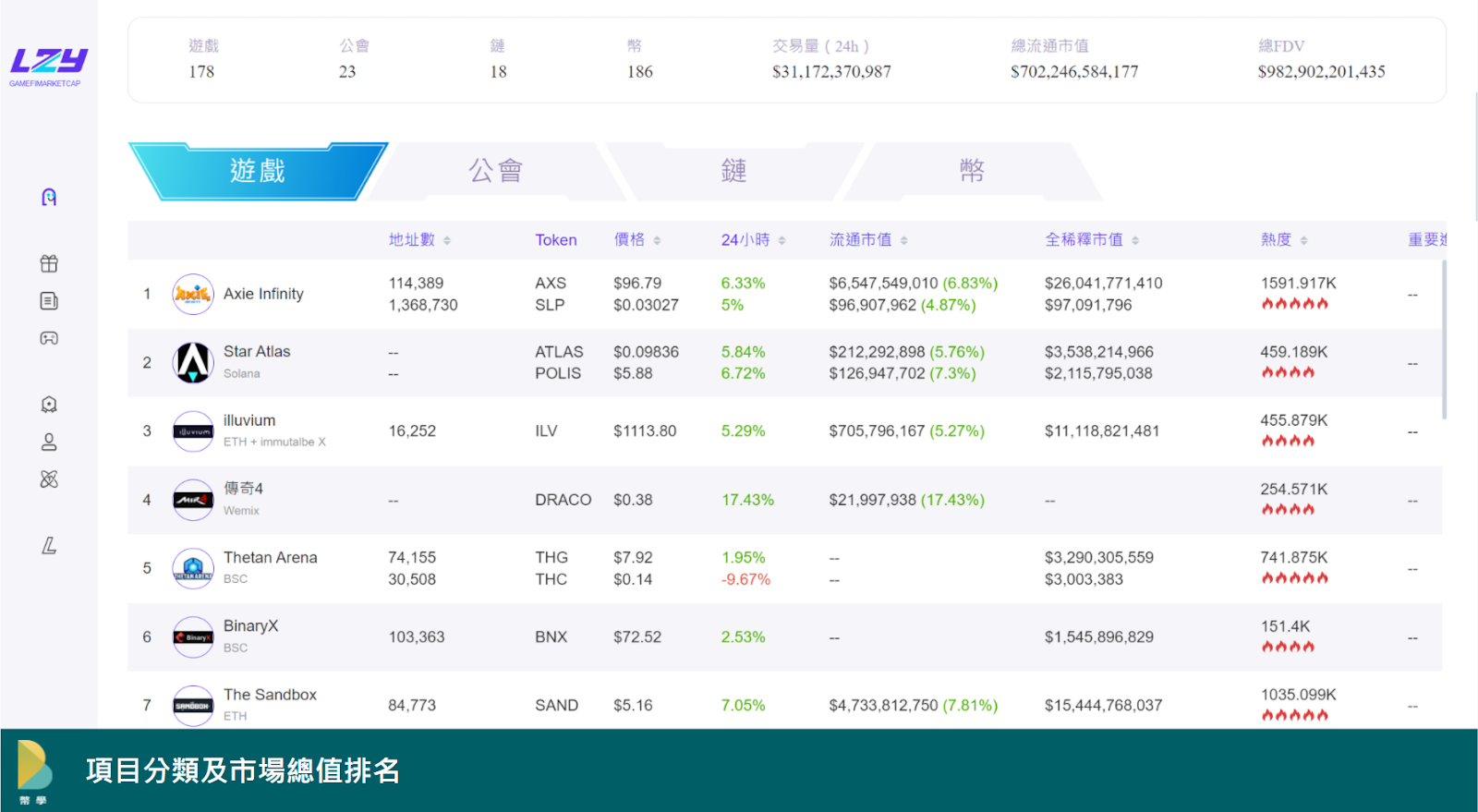Click the BinaryX game logo
This screenshot has width=1478, height=812.
coord(193,637)
